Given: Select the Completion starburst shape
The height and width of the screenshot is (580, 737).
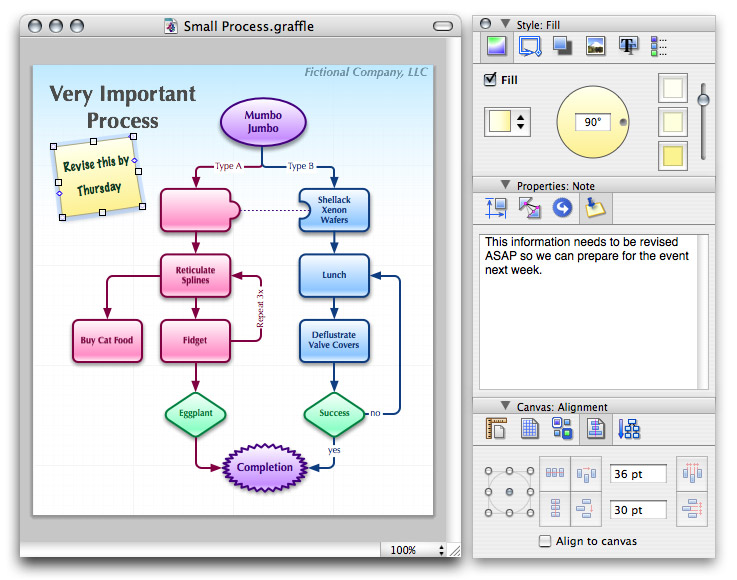Looking at the screenshot, I should coord(265,468).
